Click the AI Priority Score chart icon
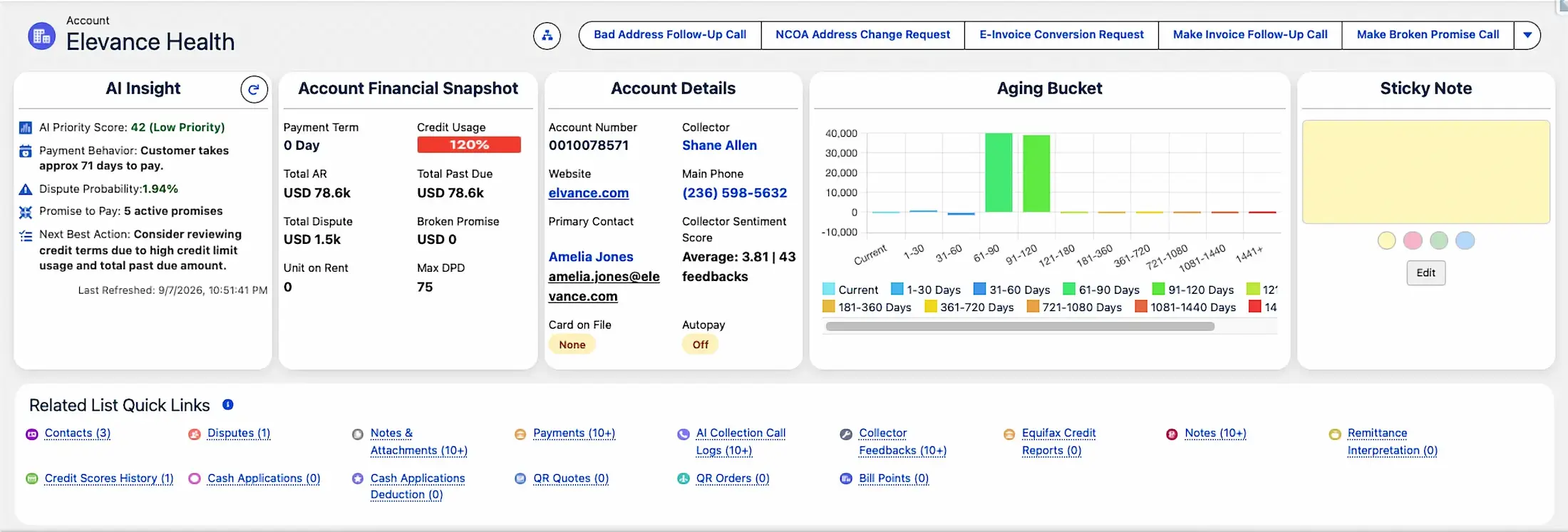This screenshot has width=1568, height=532. [26, 128]
